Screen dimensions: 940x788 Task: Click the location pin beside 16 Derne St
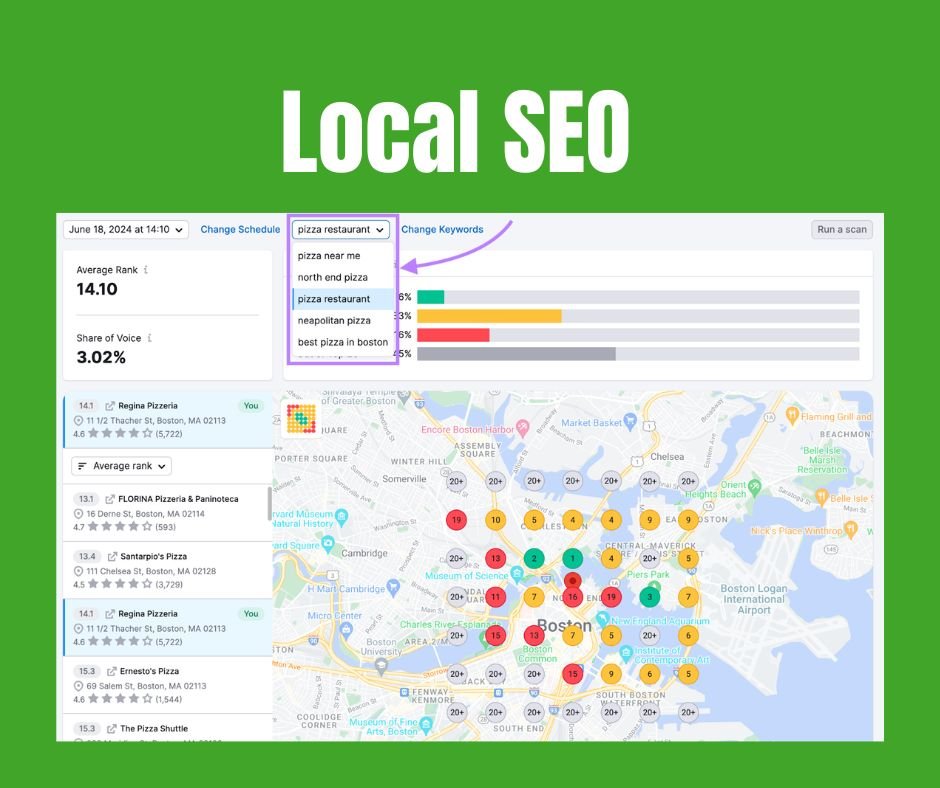[x=78, y=514]
